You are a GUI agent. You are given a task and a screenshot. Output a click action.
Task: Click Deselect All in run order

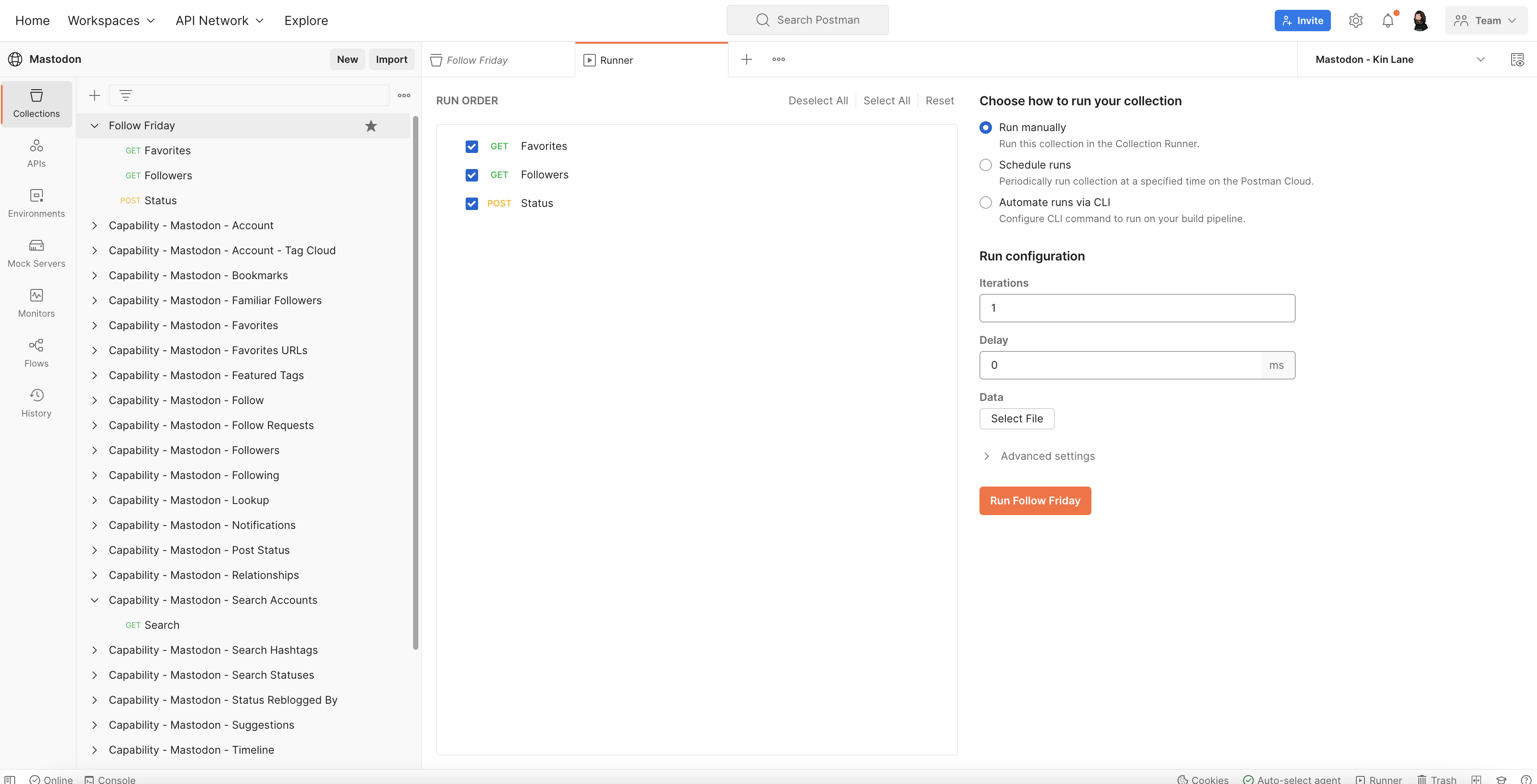(x=818, y=101)
